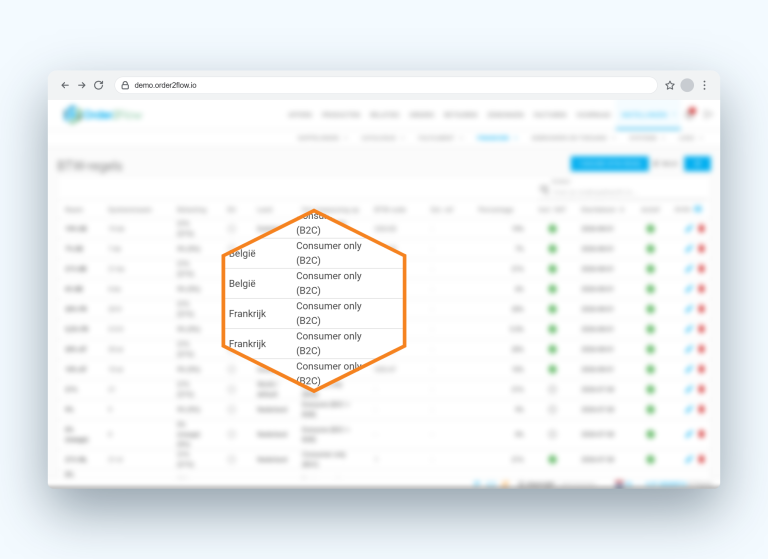The width and height of the screenshot is (768, 559).
Task: Click the Order2Flow logo
Action: (x=103, y=115)
